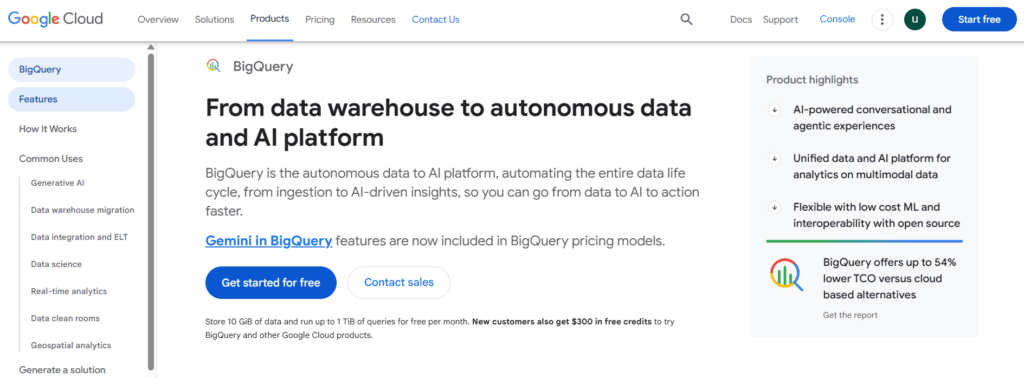Image resolution: width=1024 pixels, height=378 pixels.
Task: Click the sidebar vertical scrollbar thumb
Action: 151,212
